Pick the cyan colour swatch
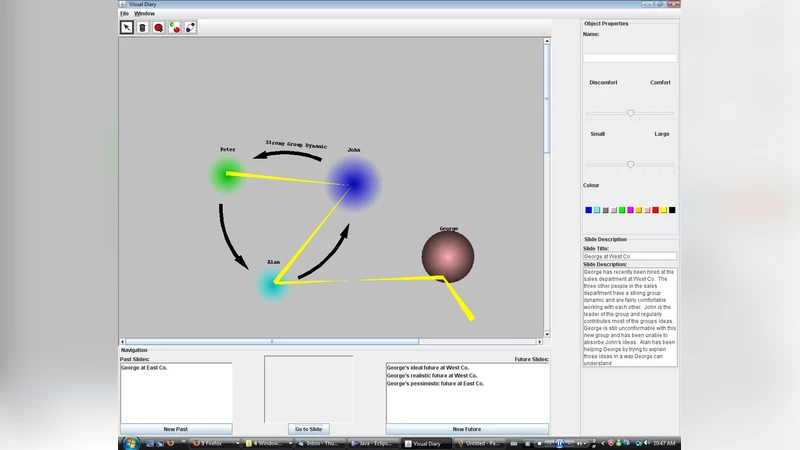The width and height of the screenshot is (800, 450). [x=597, y=210]
